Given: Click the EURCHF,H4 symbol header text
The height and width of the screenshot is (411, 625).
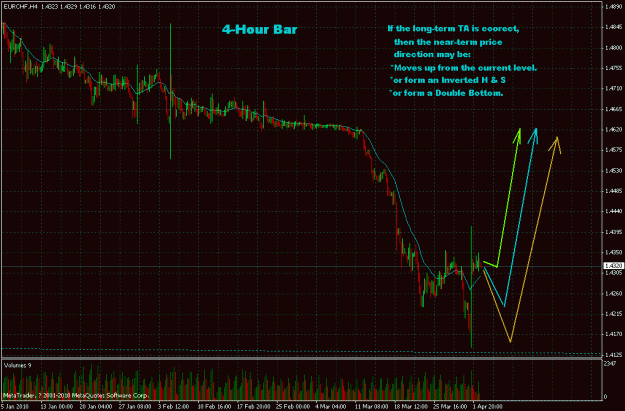Looking at the screenshot, I should 20,7.
